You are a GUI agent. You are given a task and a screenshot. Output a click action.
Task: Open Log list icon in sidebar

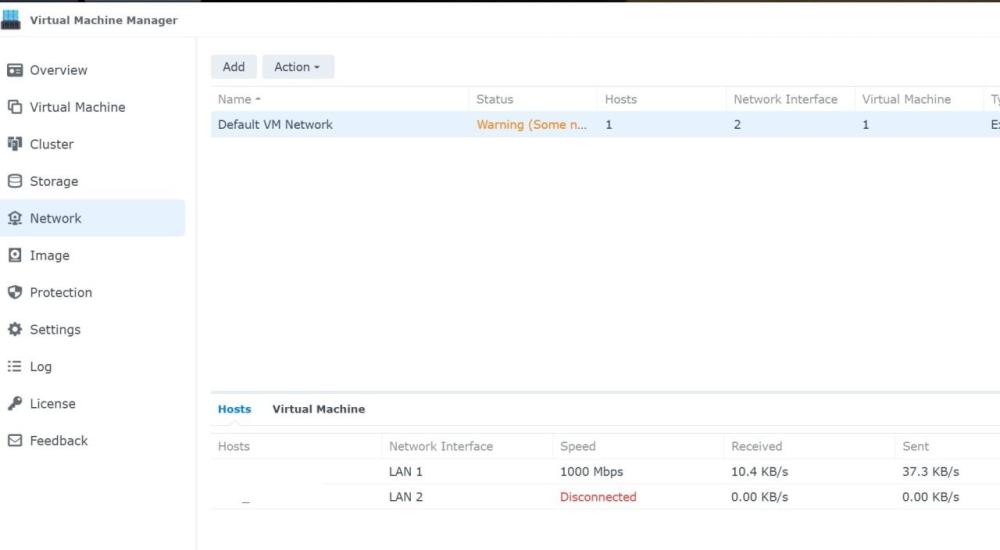[15, 367]
